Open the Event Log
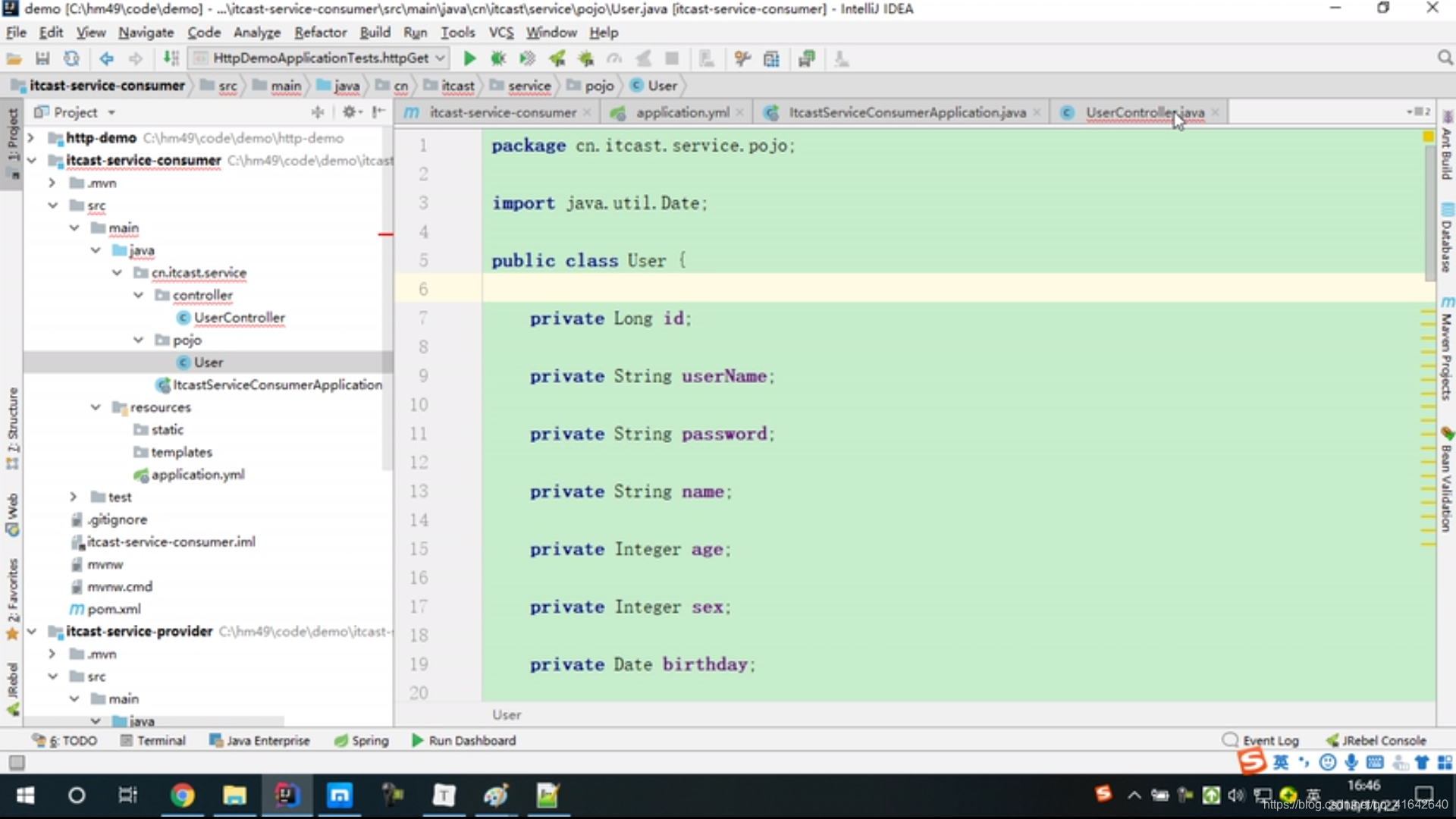 pos(1261,740)
